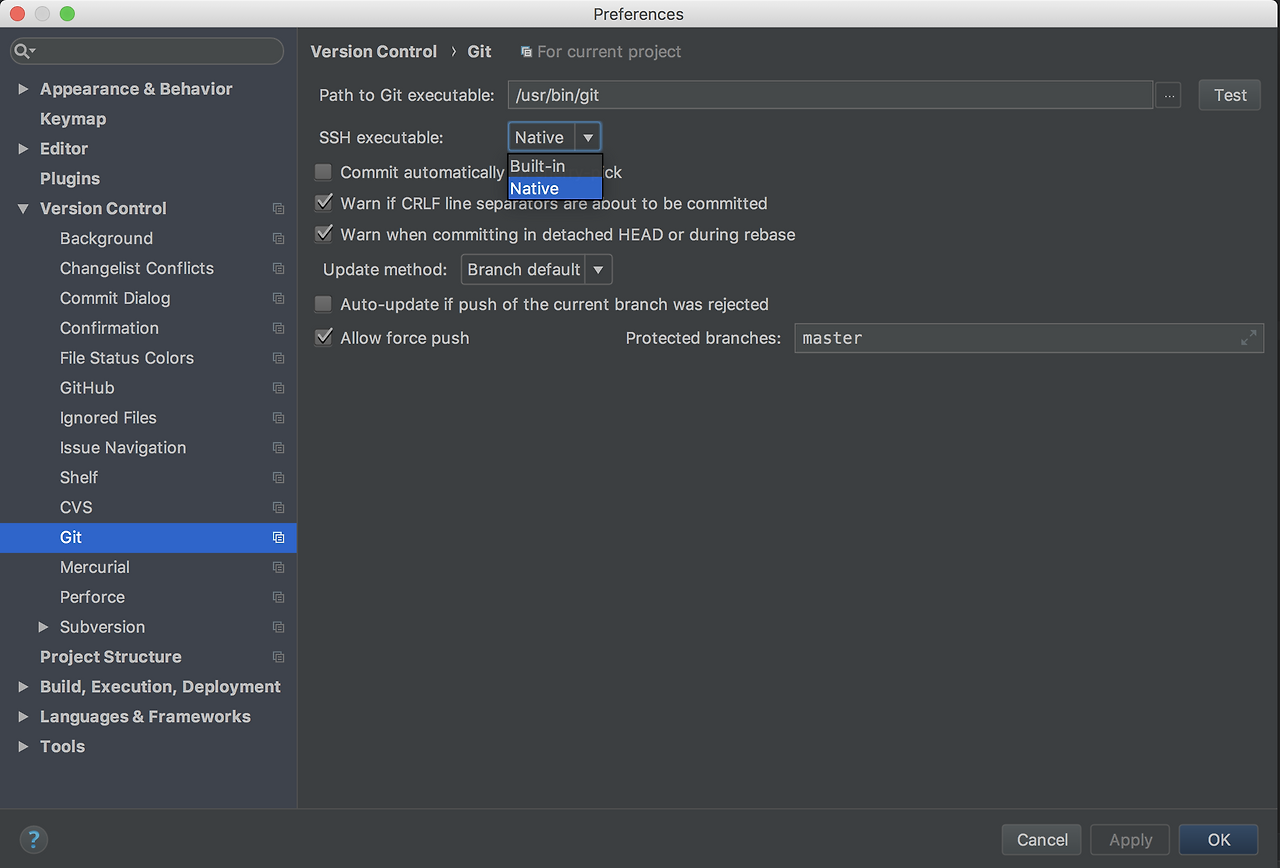Viewport: 1280px width, 868px height.
Task: Disable the Allow force push checkbox
Action: 323,338
